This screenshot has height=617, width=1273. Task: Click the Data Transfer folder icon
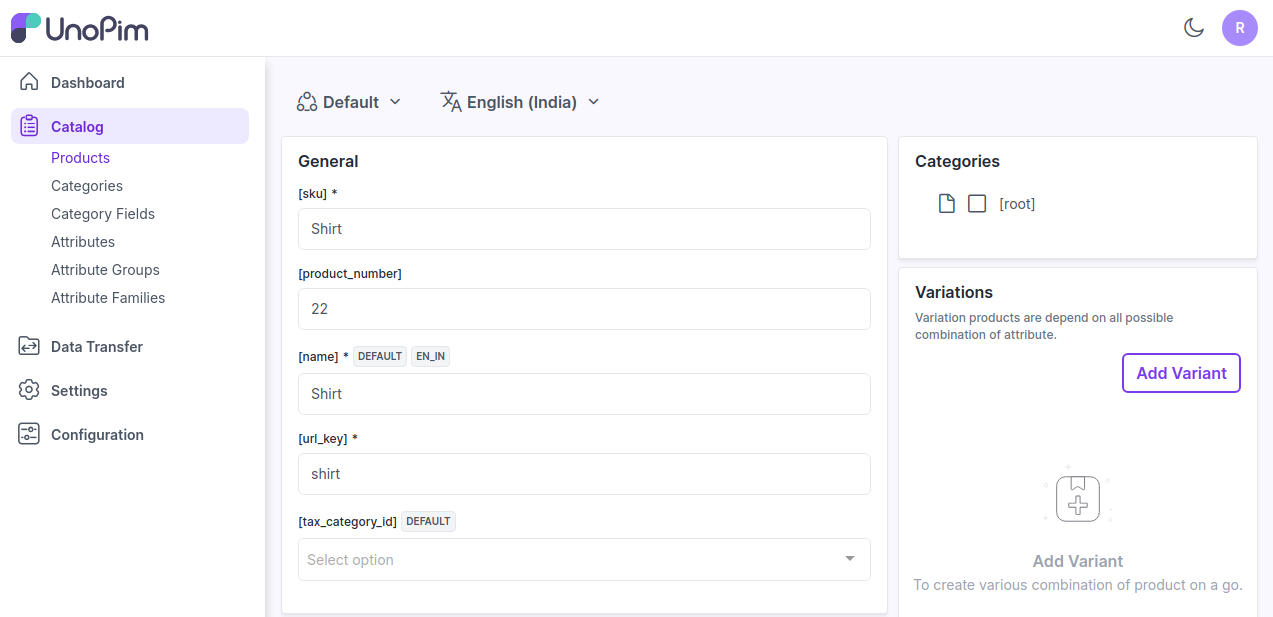coord(29,346)
